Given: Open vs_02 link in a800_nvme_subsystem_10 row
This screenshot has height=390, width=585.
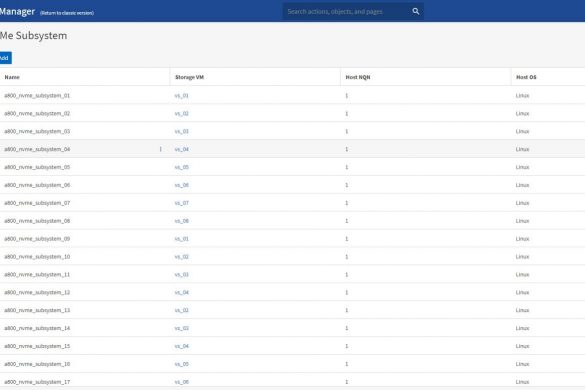Looking at the screenshot, I should (x=182, y=257).
